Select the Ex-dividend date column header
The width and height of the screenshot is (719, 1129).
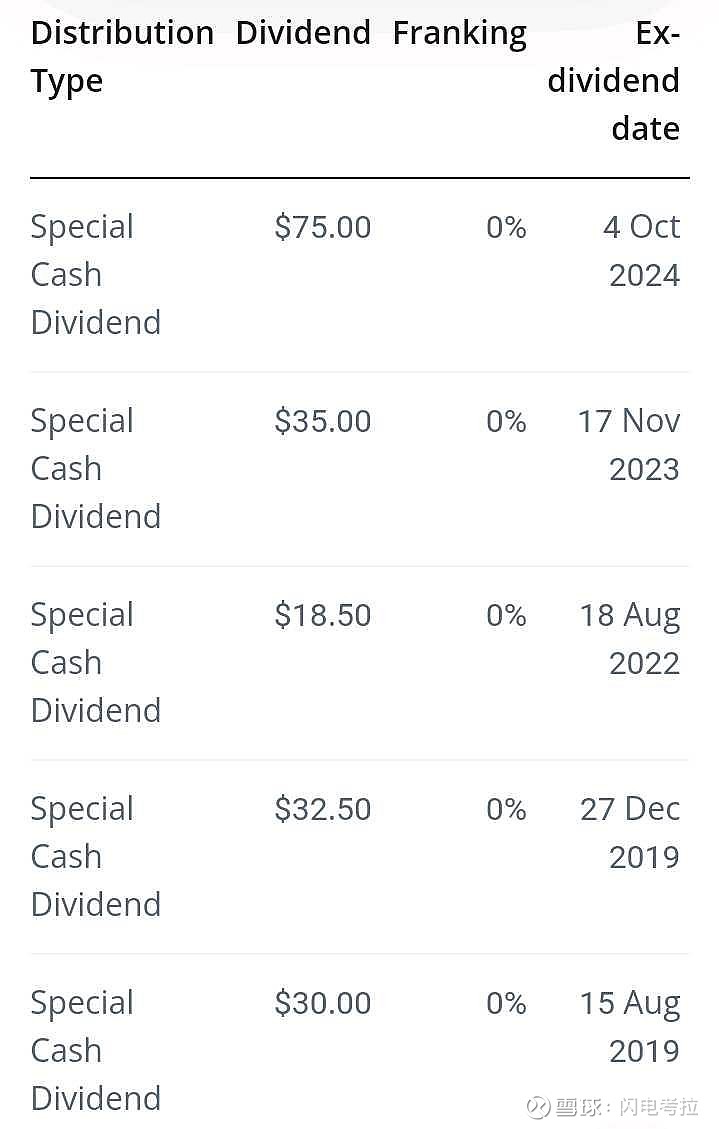(x=613, y=81)
